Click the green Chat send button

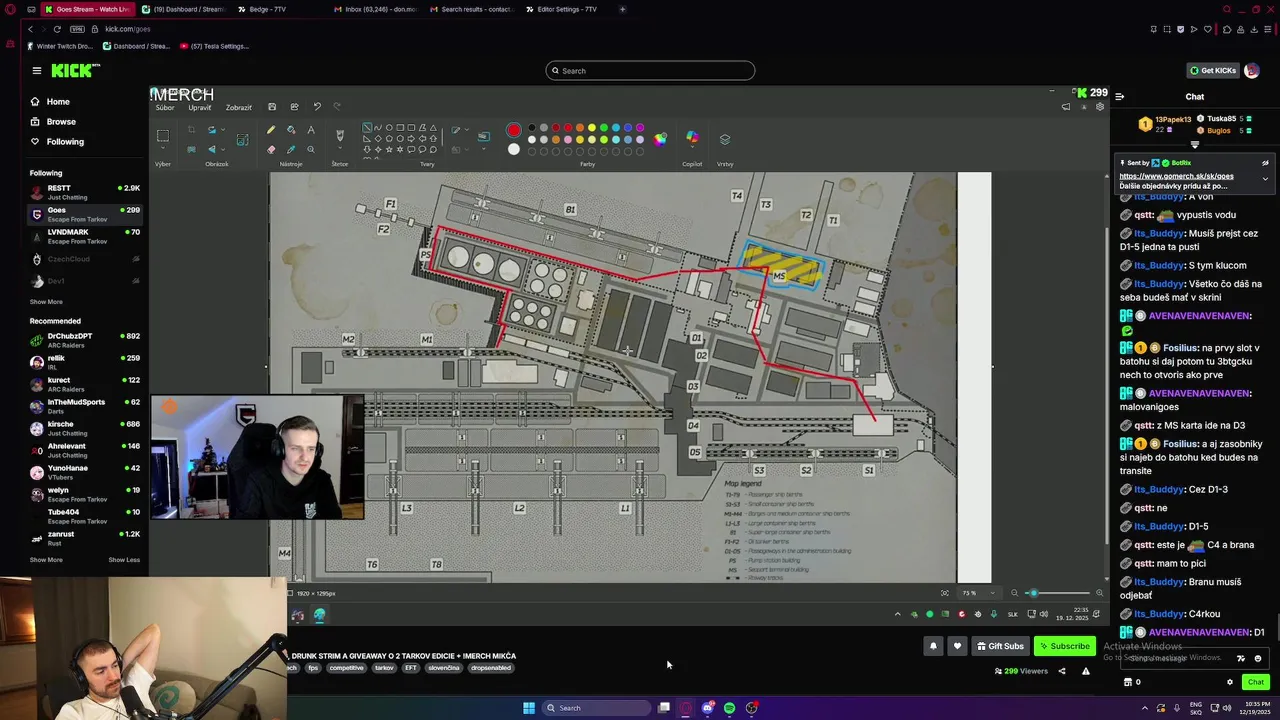pos(1256,682)
